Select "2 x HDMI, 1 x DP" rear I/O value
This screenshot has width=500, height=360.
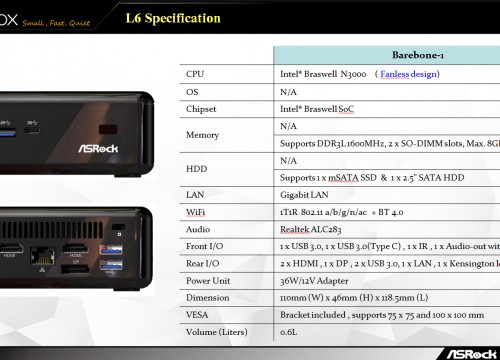(x=390, y=264)
